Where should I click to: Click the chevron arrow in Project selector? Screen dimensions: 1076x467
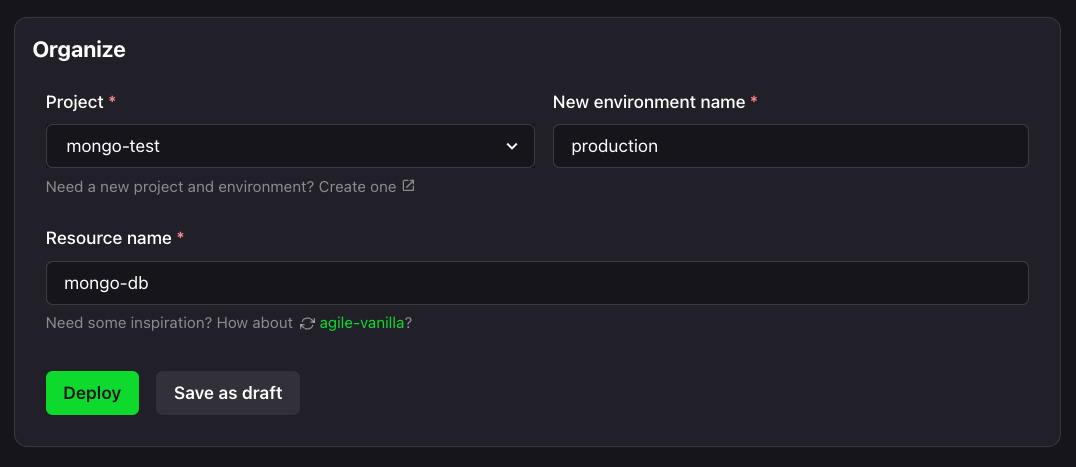point(512,146)
